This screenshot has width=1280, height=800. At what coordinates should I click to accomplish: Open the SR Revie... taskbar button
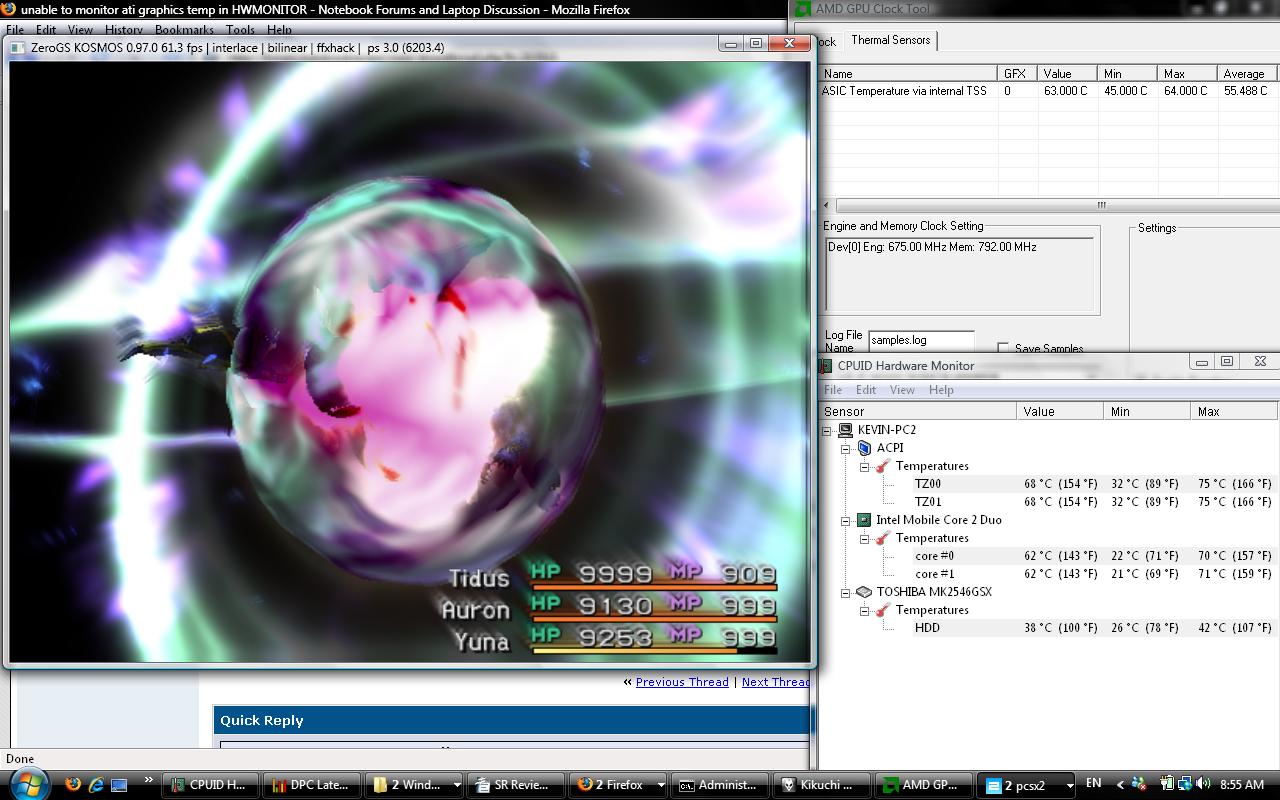click(x=517, y=785)
